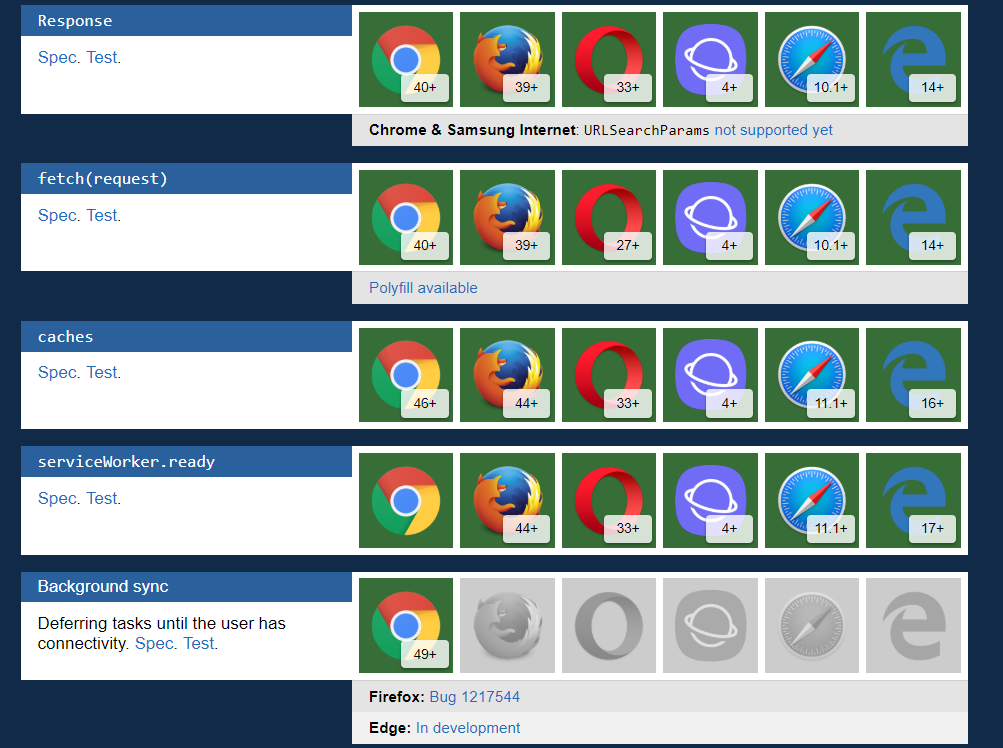Click the 'Chrome & Samsung Internet' note label
Screen dimensions: 1003x748
(x=472, y=130)
